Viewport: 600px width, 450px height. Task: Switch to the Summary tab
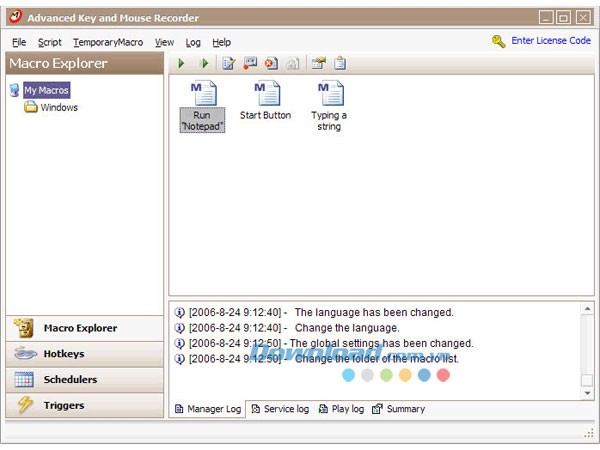[398, 409]
